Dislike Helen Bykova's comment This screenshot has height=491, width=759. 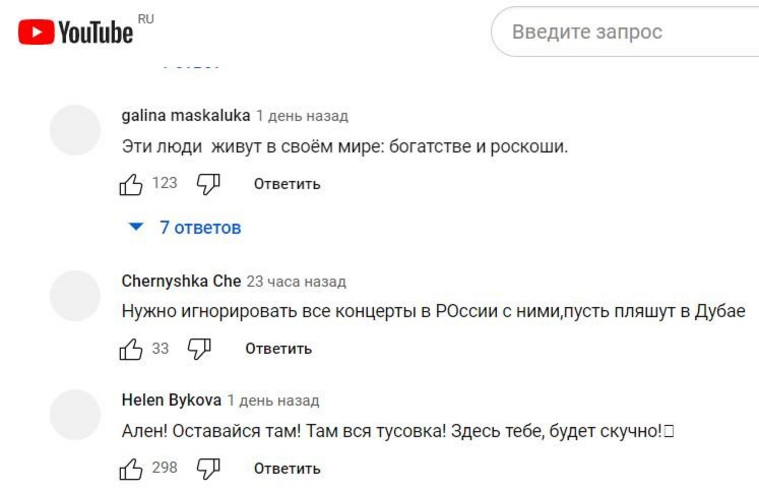click(x=208, y=468)
